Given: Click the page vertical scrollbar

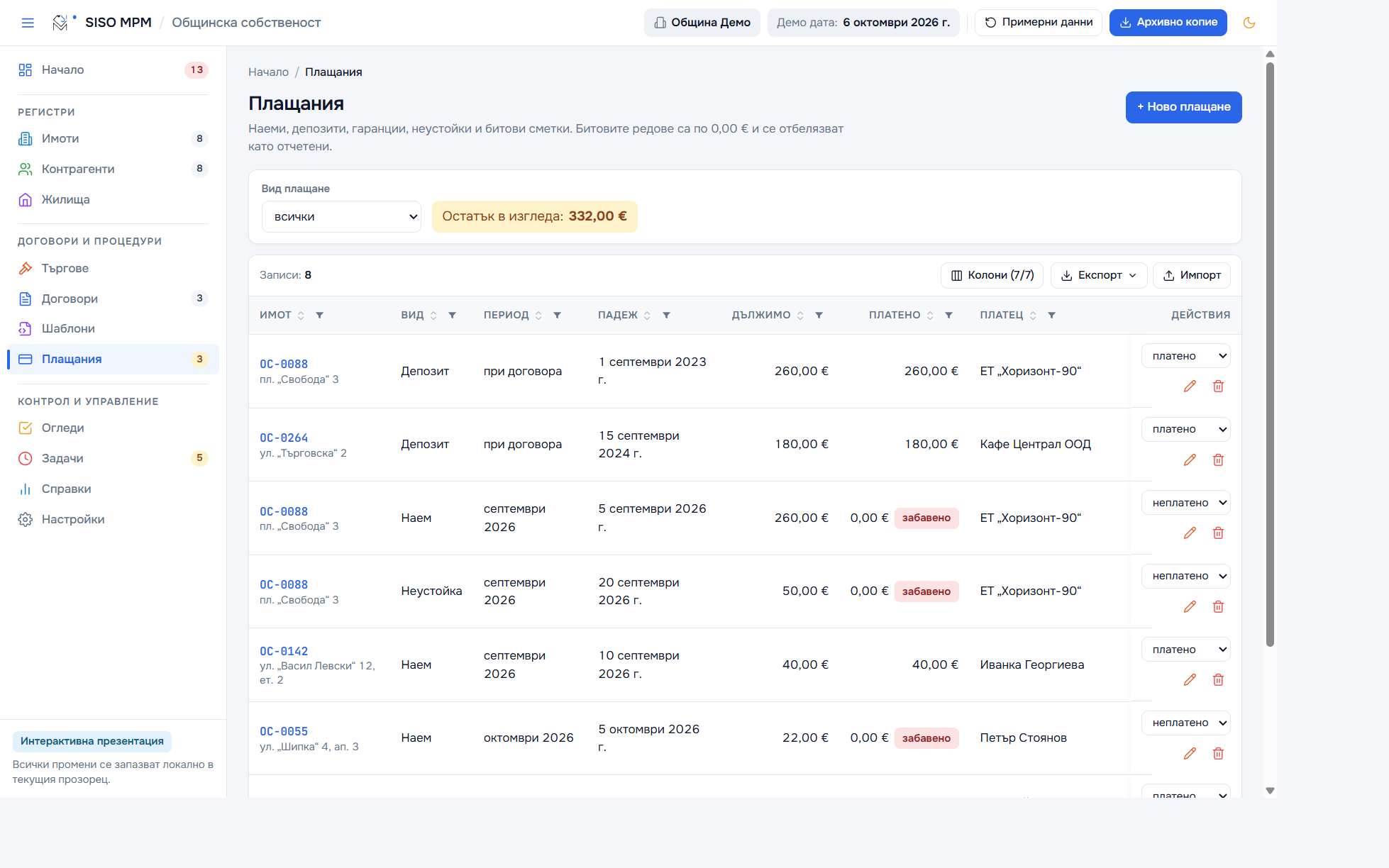Looking at the screenshot, I should [1270, 355].
